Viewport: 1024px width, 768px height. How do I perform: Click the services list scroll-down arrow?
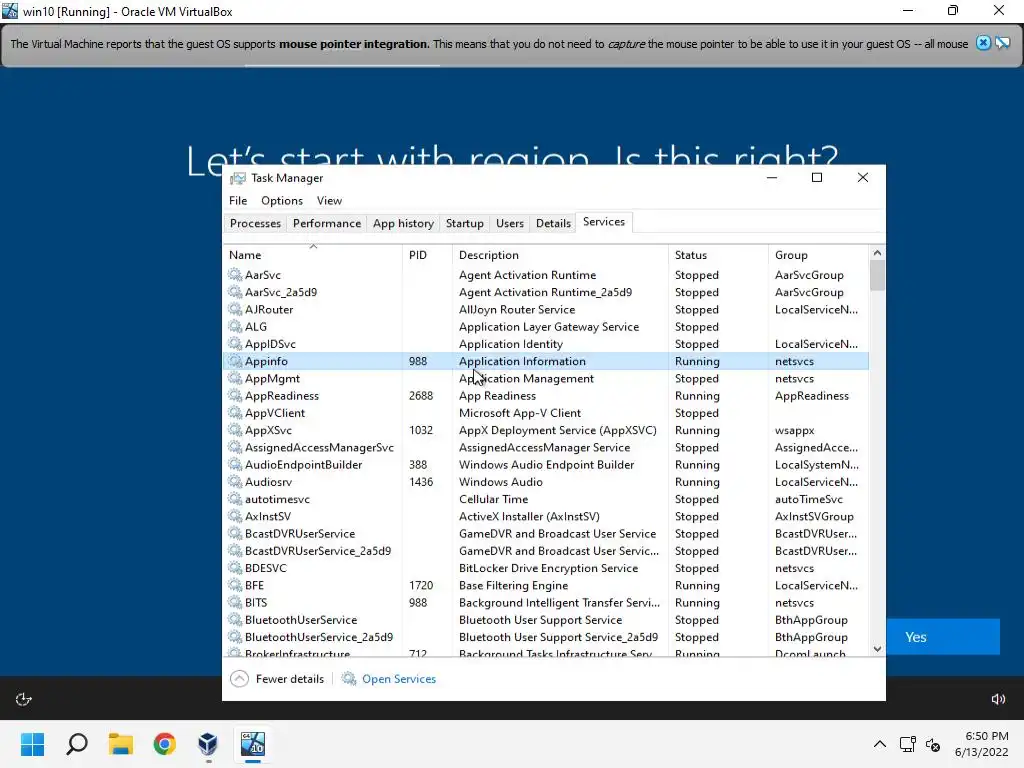(x=877, y=649)
